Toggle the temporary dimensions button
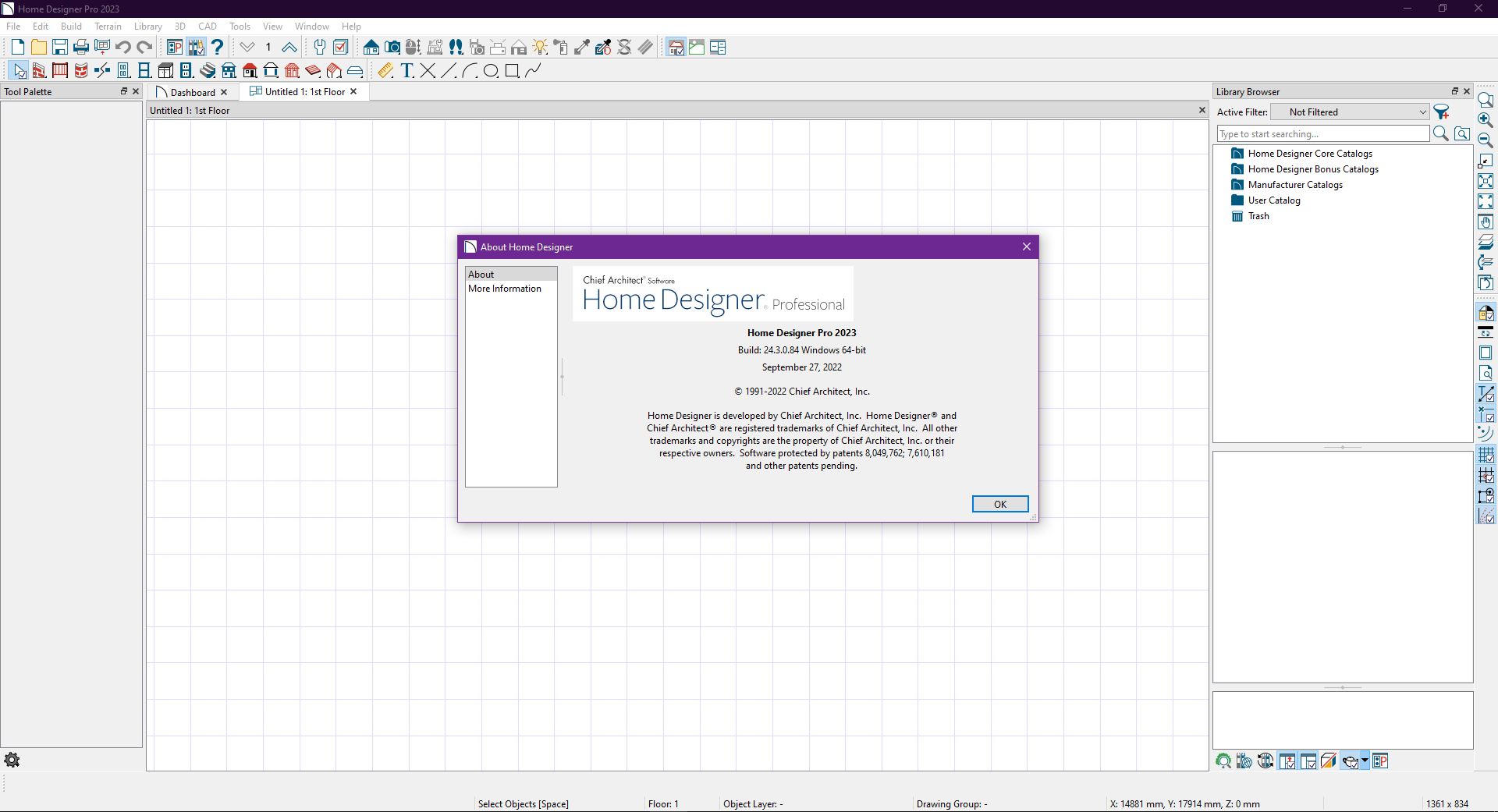Screen dimensions: 1498x812 click(x=1486, y=414)
